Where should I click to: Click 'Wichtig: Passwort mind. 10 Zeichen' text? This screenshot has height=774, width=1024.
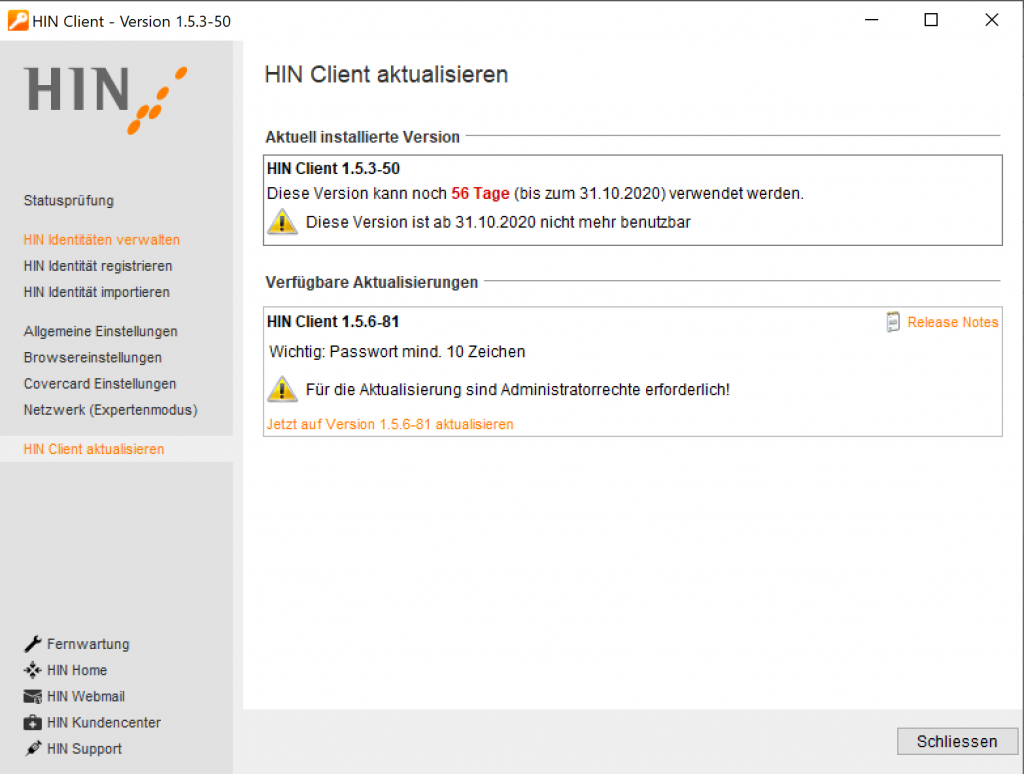[397, 351]
